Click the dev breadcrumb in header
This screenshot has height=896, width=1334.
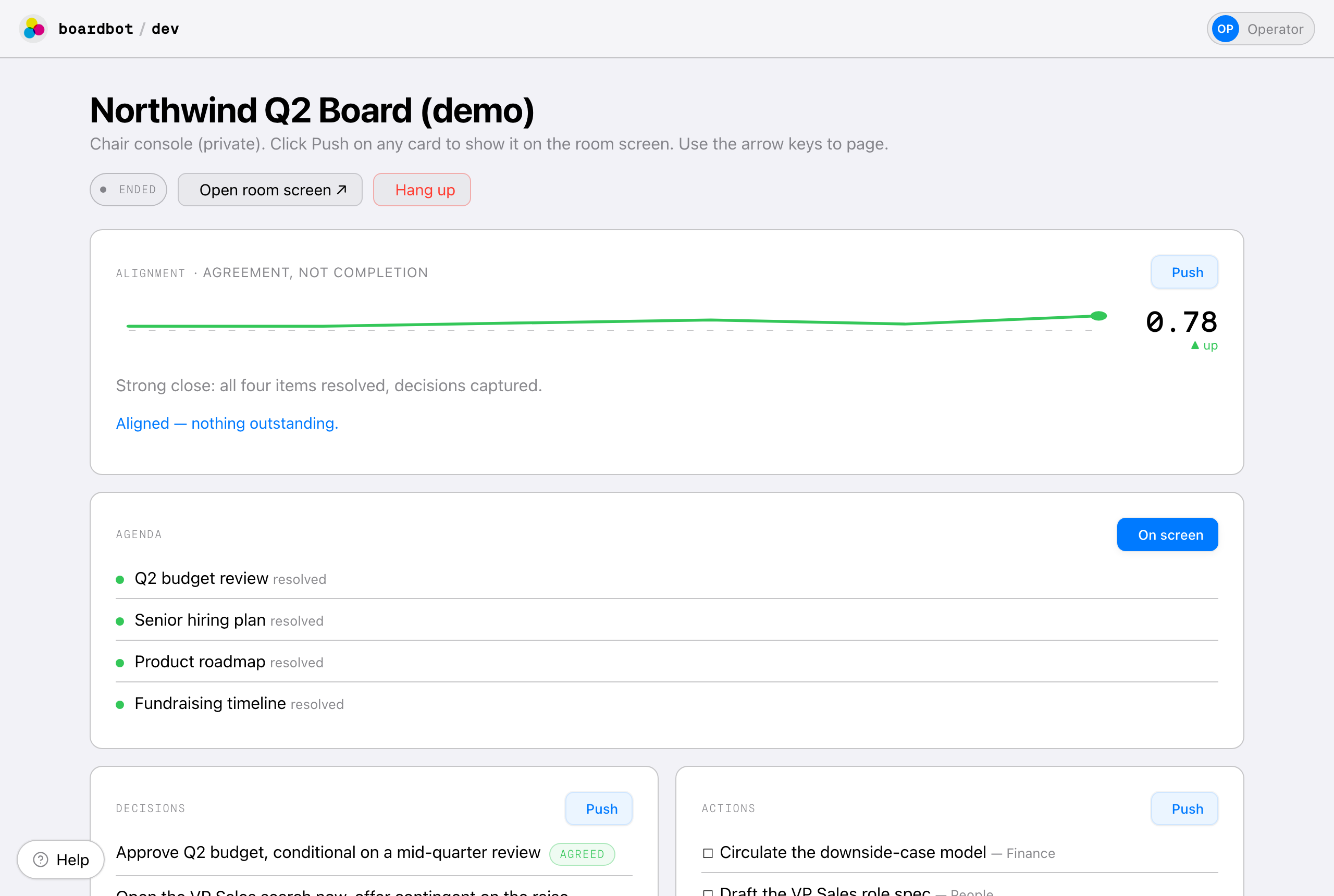point(165,29)
